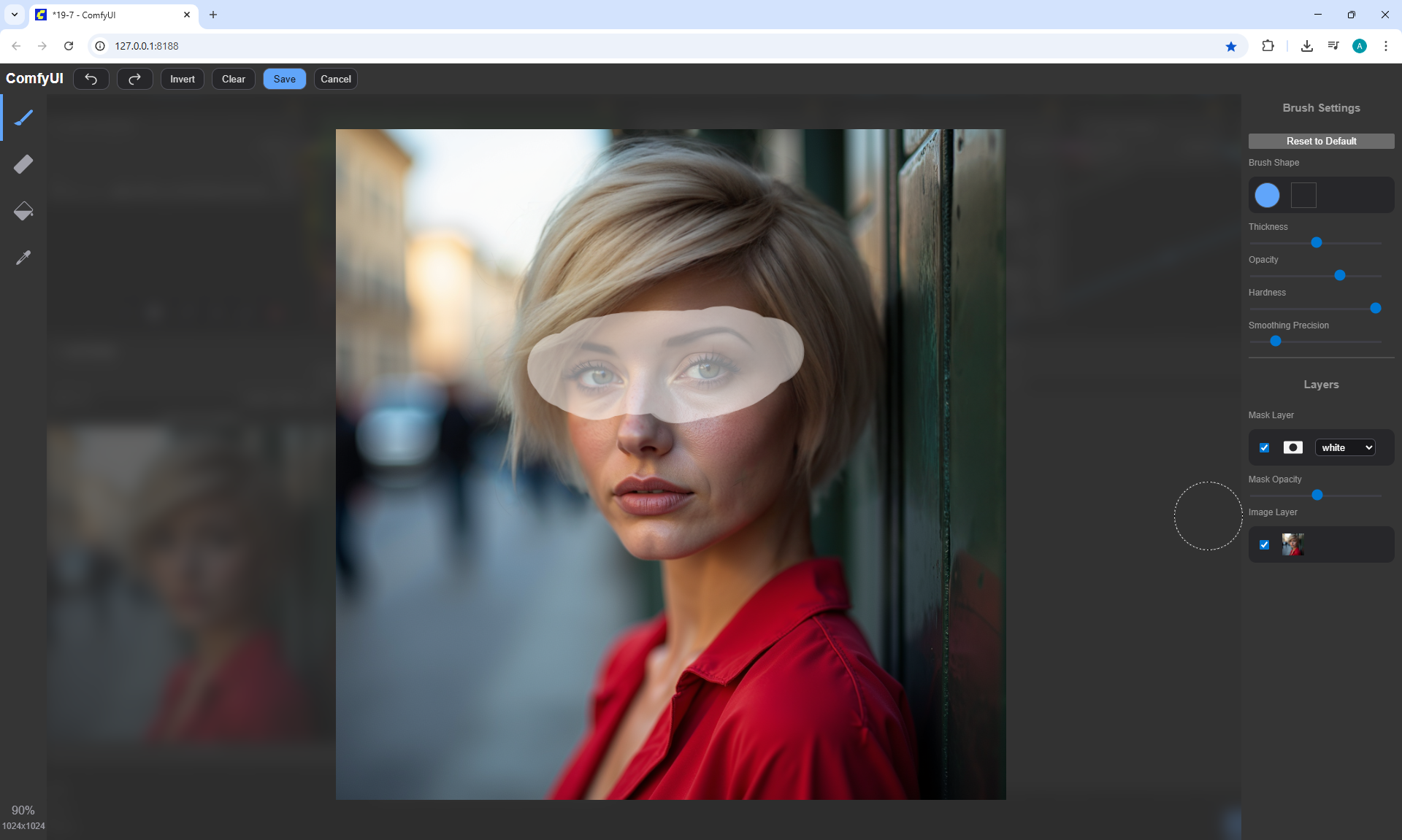Adjust the Mask Opacity slider handle
Screen dimensions: 1402x840
(1317, 495)
